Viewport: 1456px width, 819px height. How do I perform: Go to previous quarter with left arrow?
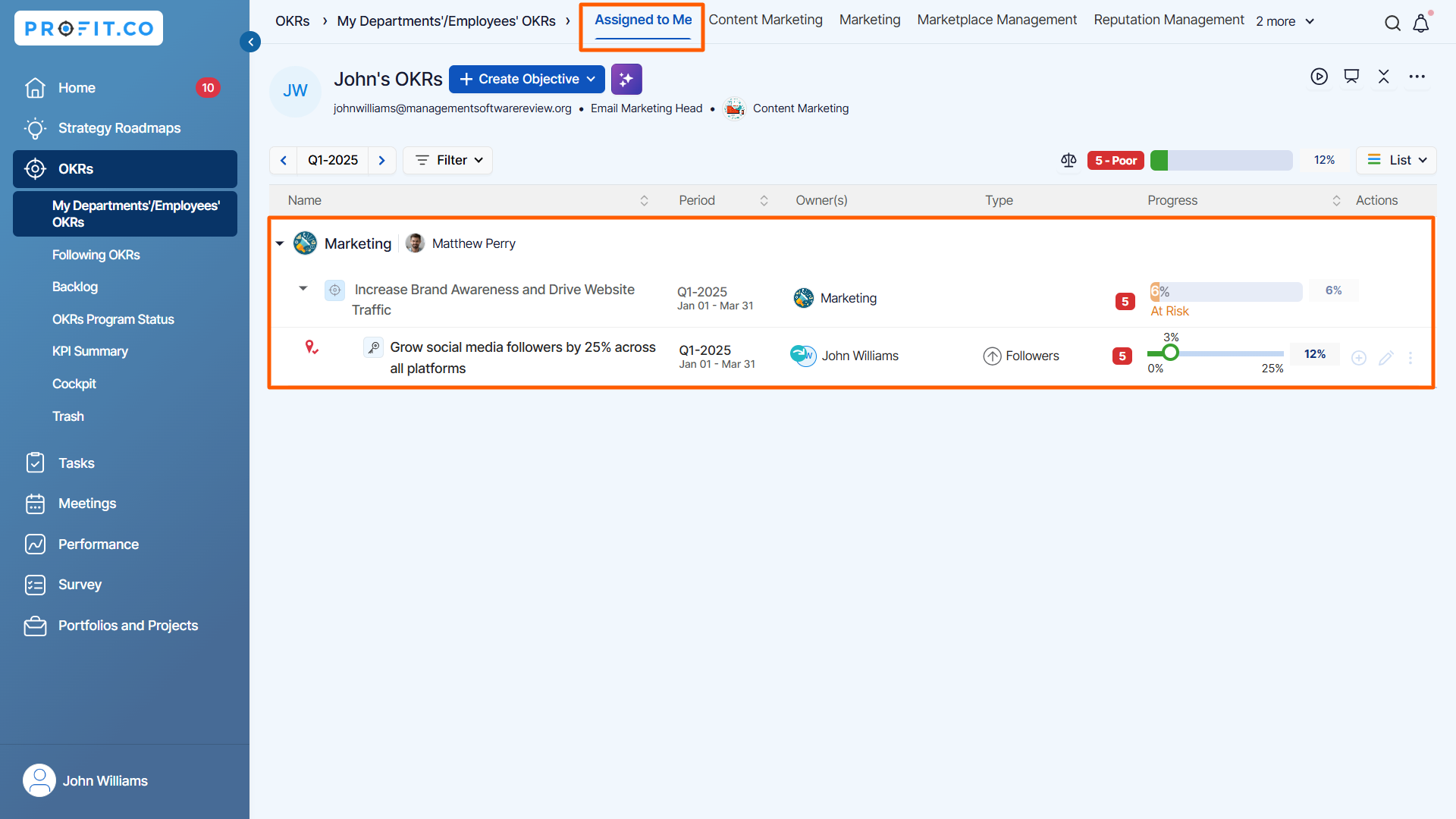284,160
